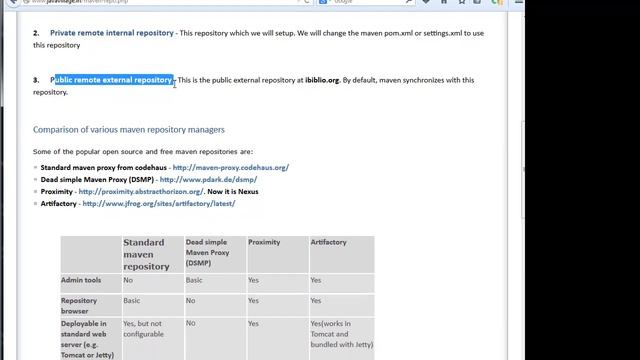The image size is (640, 360).
Task: Click the 'Now it is Nexus' text
Action: tap(233, 191)
